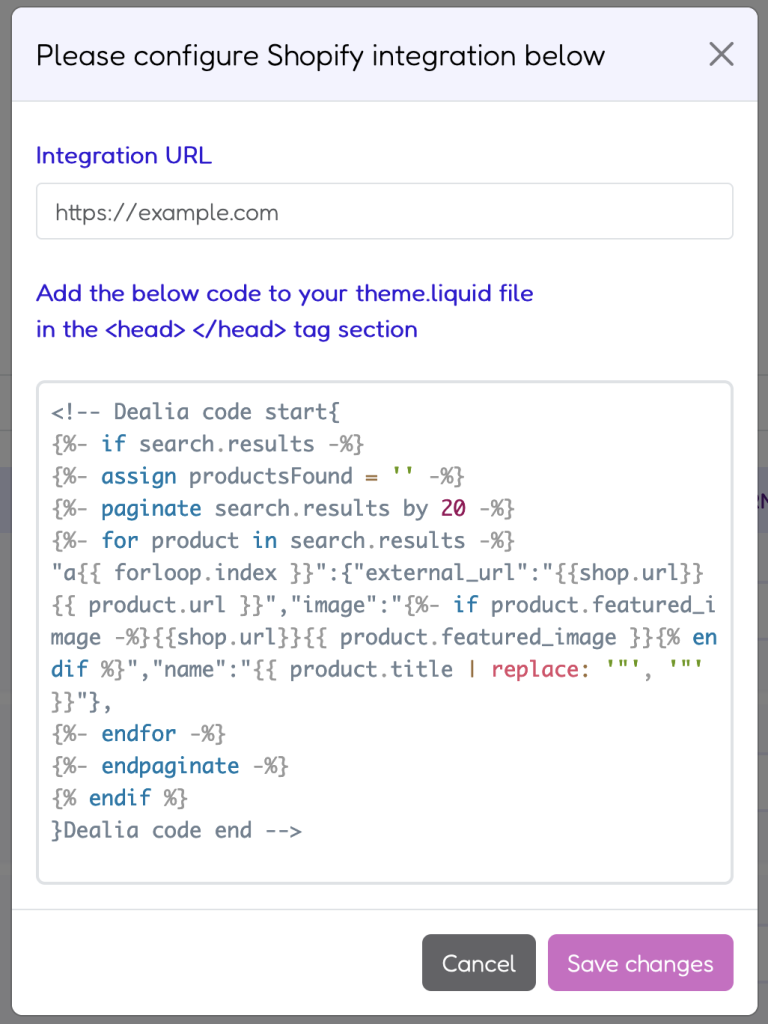This screenshot has width=768, height=1024.
Task: Click the Integration URL input field
Action: [x=384, y=211]
